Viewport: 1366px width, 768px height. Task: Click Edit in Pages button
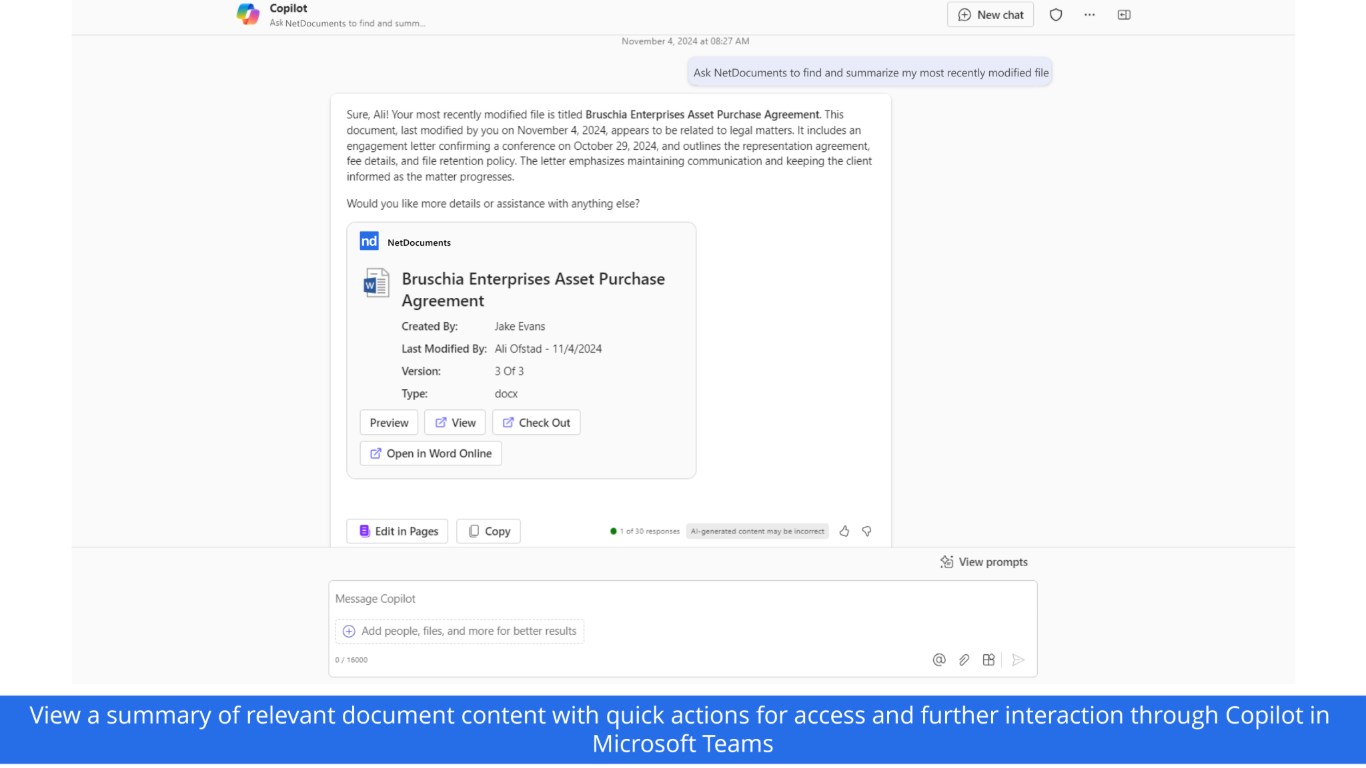tap(397, 531)
